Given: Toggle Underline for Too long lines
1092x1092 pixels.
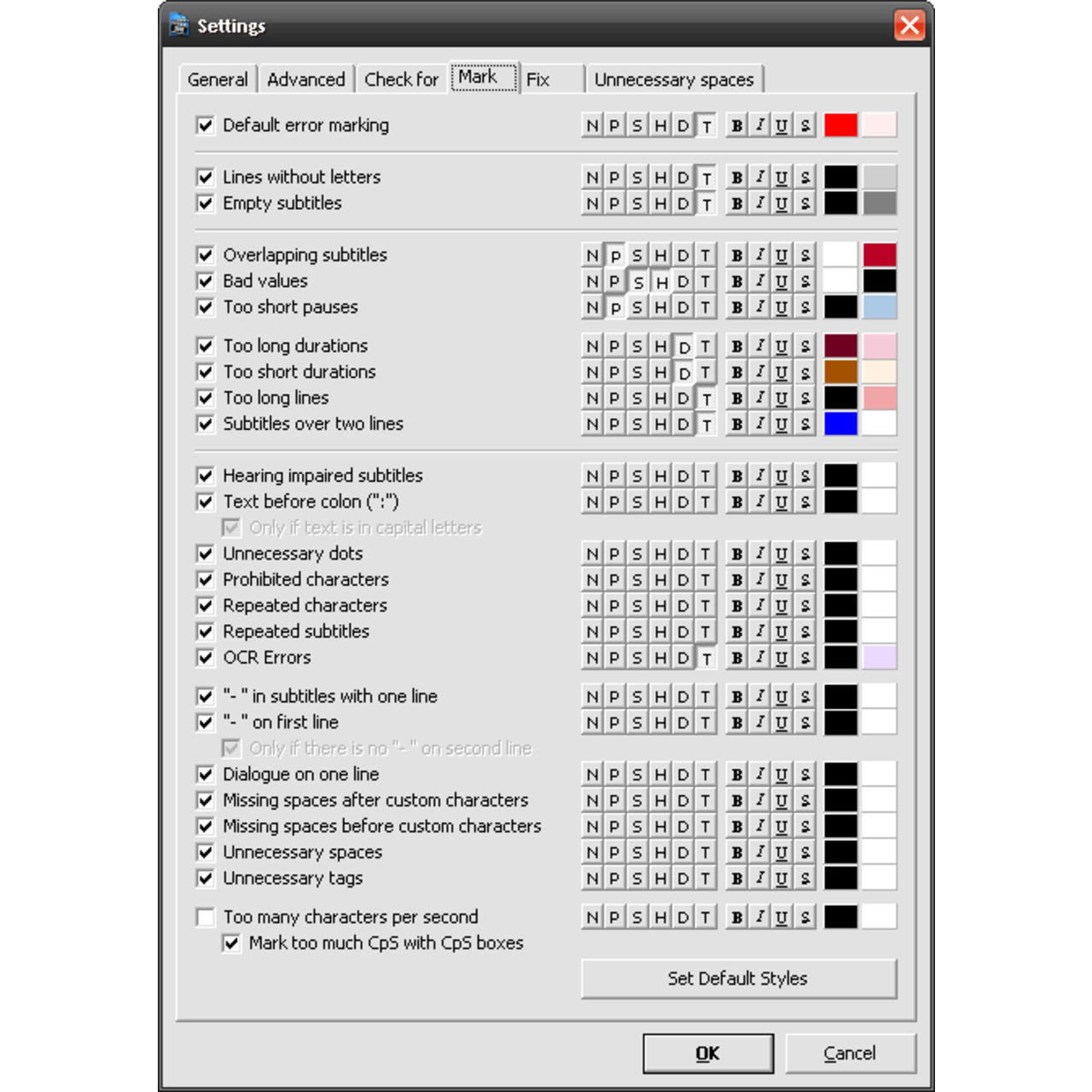Looking at the screenshot, I should 781,398.
